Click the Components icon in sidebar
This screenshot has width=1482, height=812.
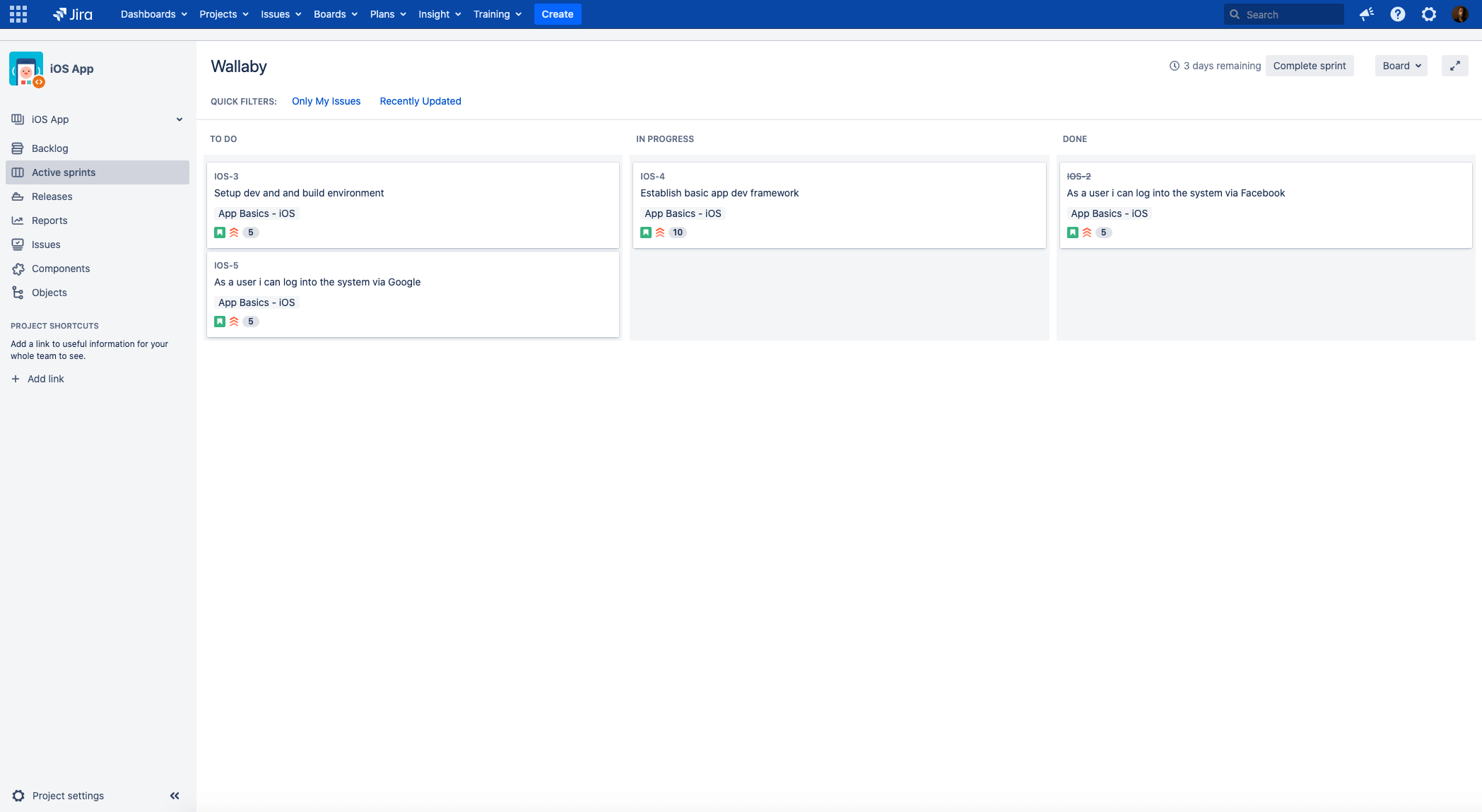click(18, 268)
